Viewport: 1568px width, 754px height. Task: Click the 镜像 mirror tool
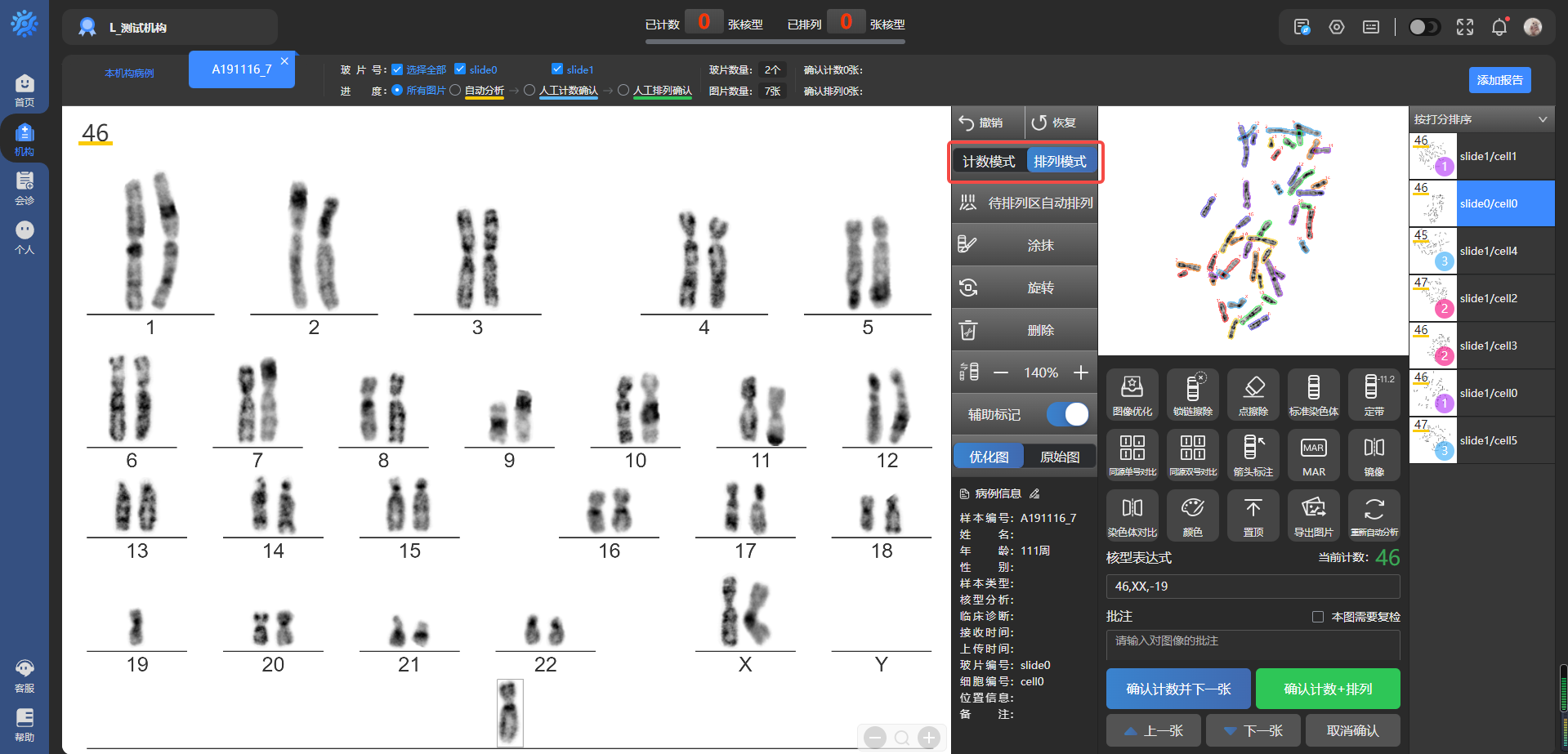(x=1374, y=454)
